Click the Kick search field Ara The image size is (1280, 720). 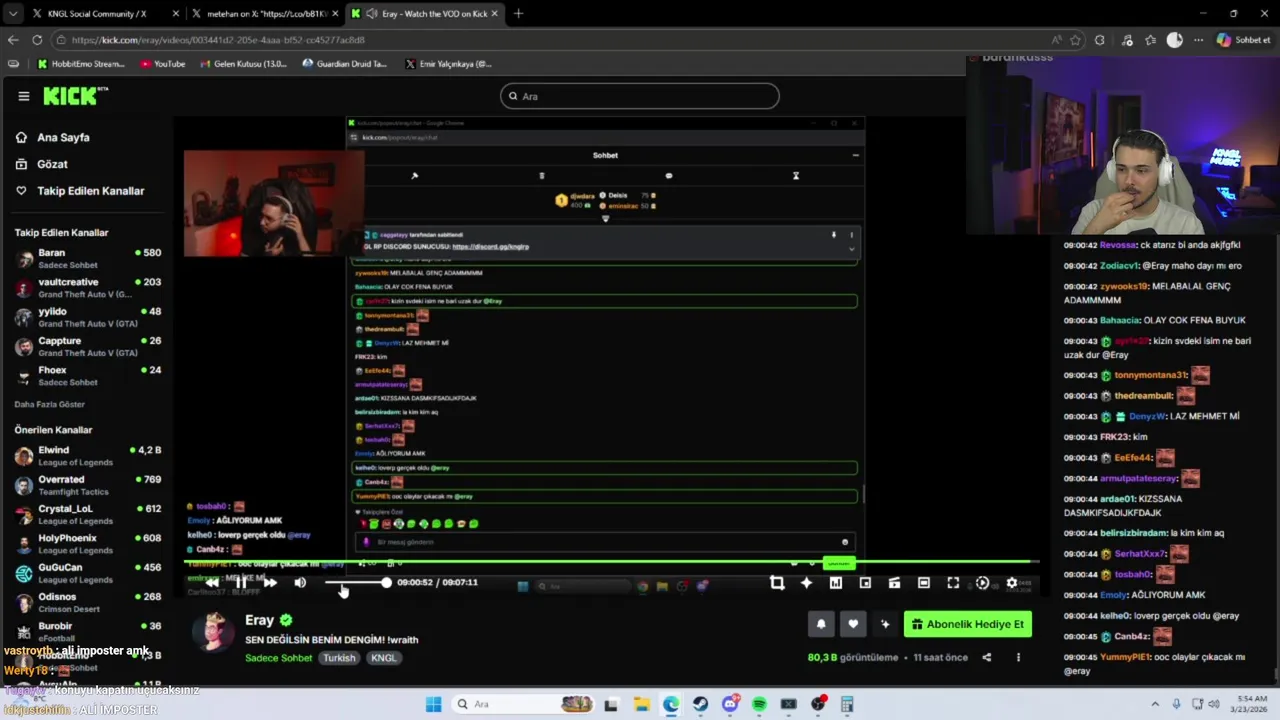tap(640, 96)
